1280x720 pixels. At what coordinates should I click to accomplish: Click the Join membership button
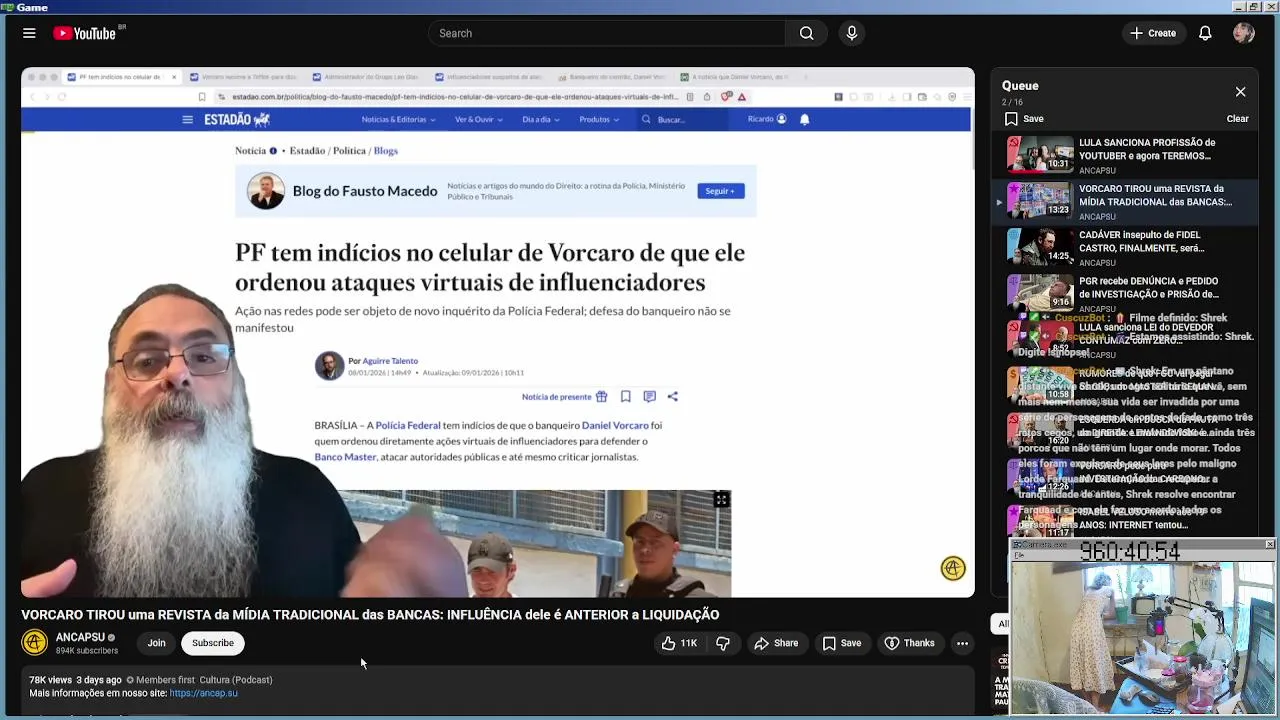(156, 643)
